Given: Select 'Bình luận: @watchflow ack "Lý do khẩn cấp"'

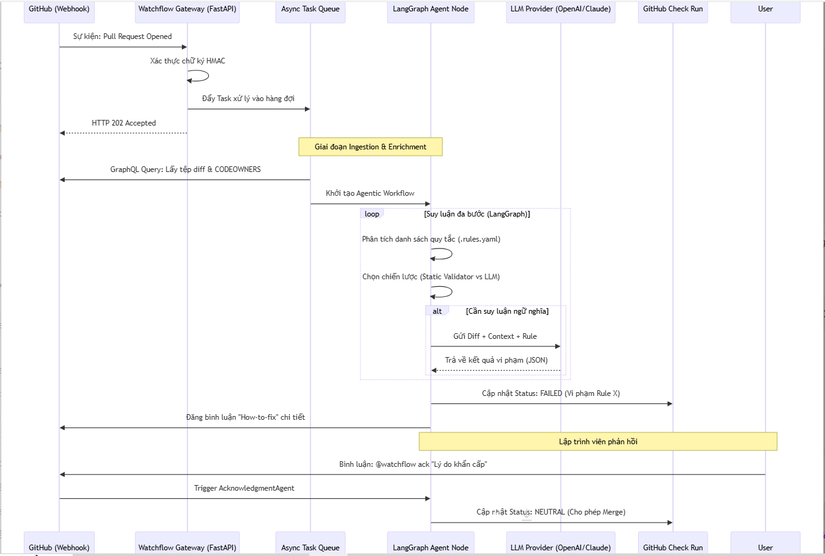Looking at the screenshot, I should click(413, 464).
